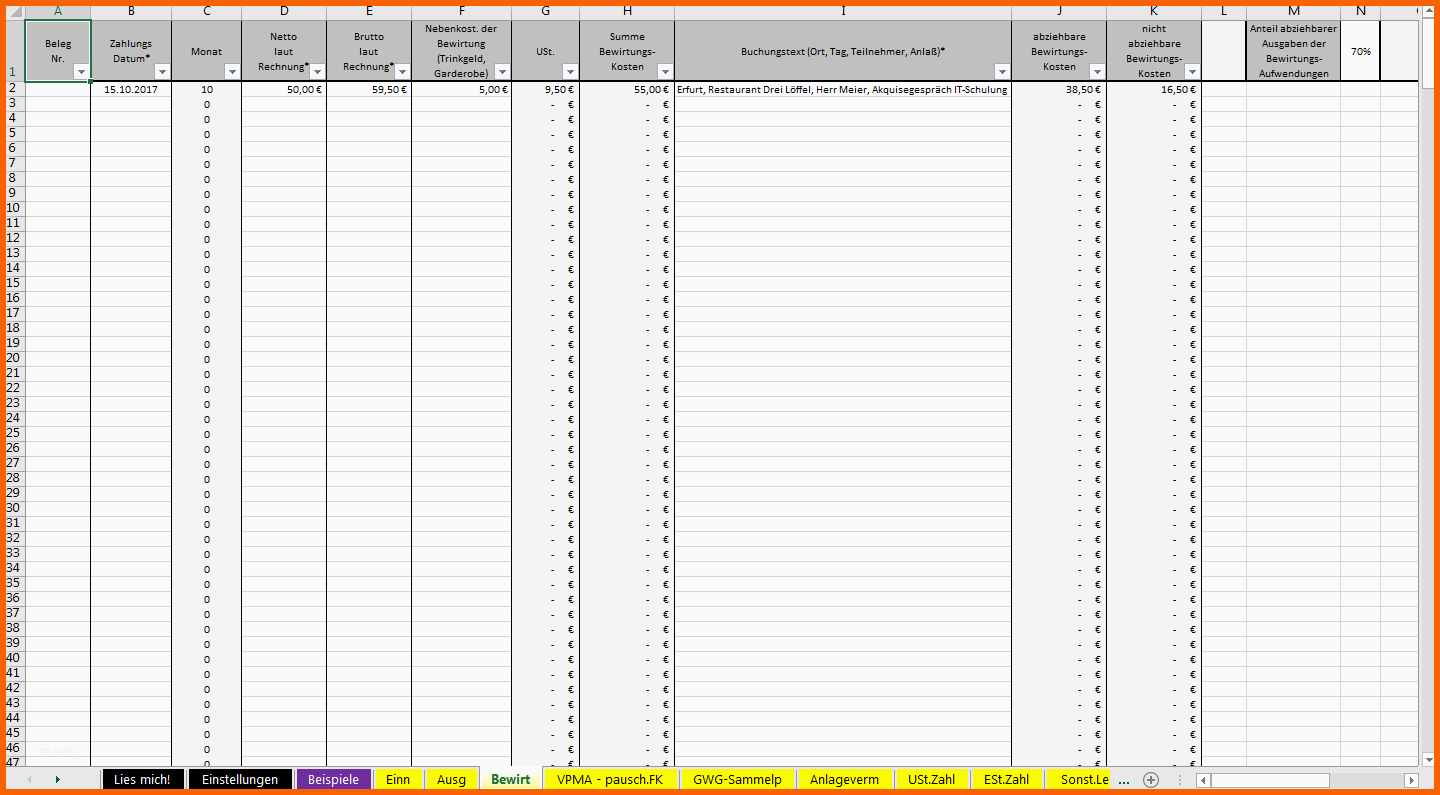1440x795 pixels.
Task: Click the 55,00 € Summe cell
Action: [627, 89]
